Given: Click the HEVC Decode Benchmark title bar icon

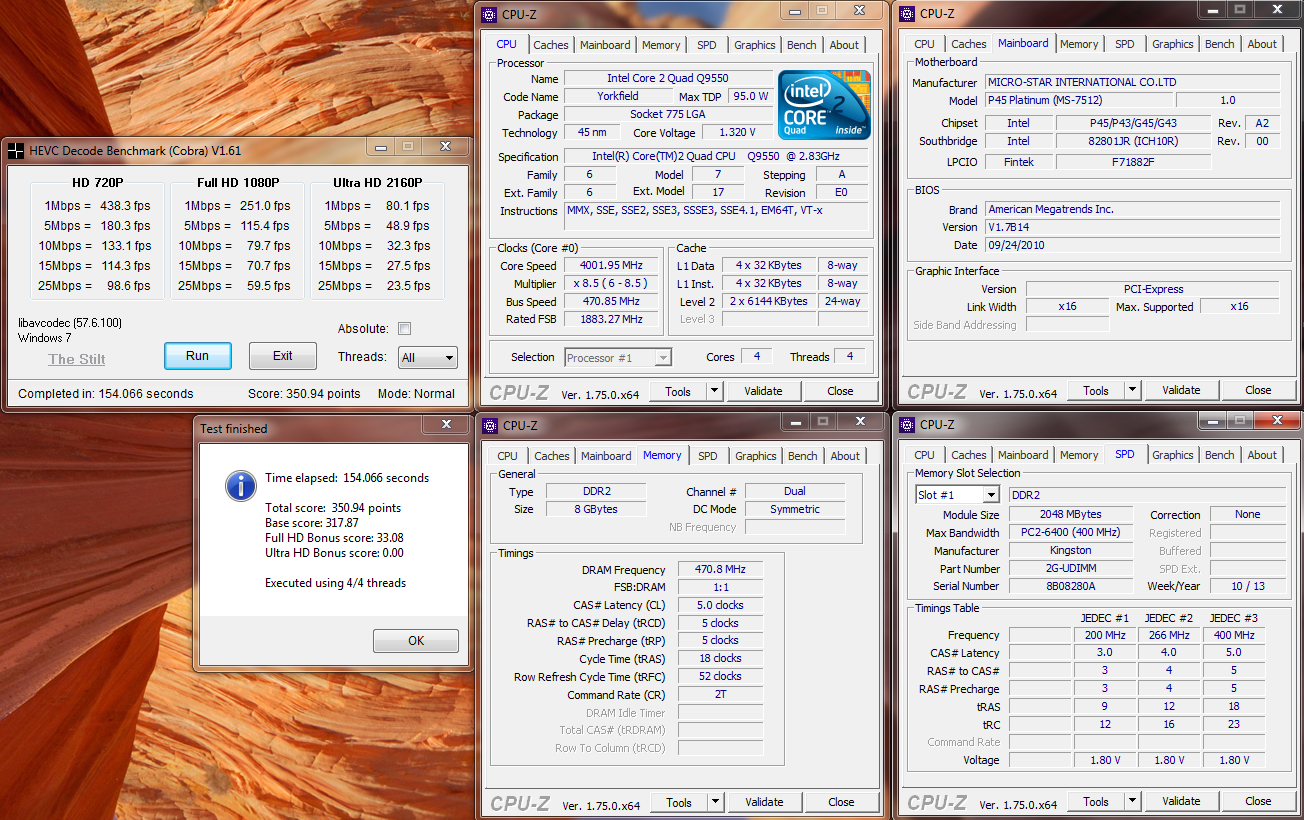Looking at the screenshot, I should [x=16, y=151].
